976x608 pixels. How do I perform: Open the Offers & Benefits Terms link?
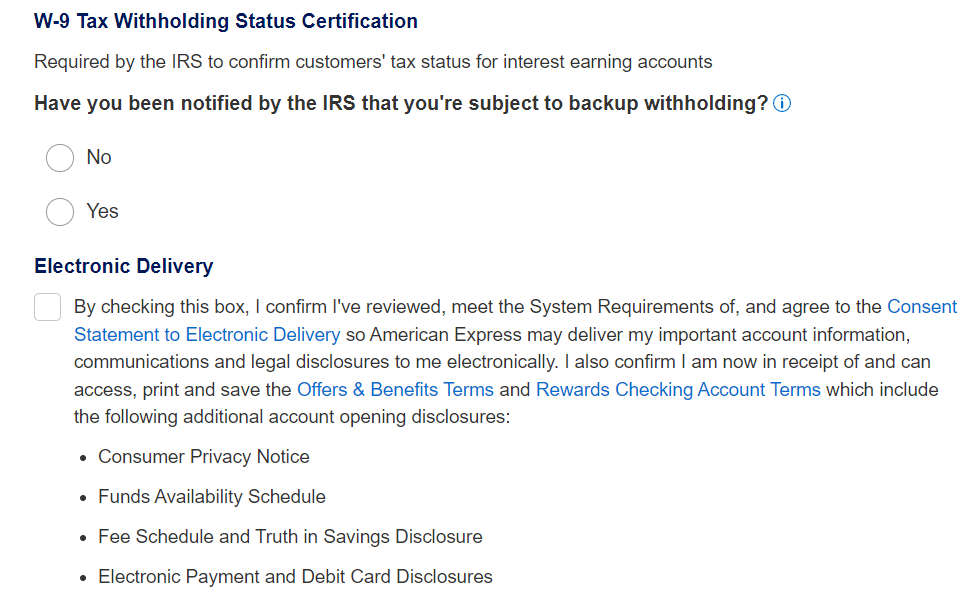pyautogui.click(x=395, y=390)
